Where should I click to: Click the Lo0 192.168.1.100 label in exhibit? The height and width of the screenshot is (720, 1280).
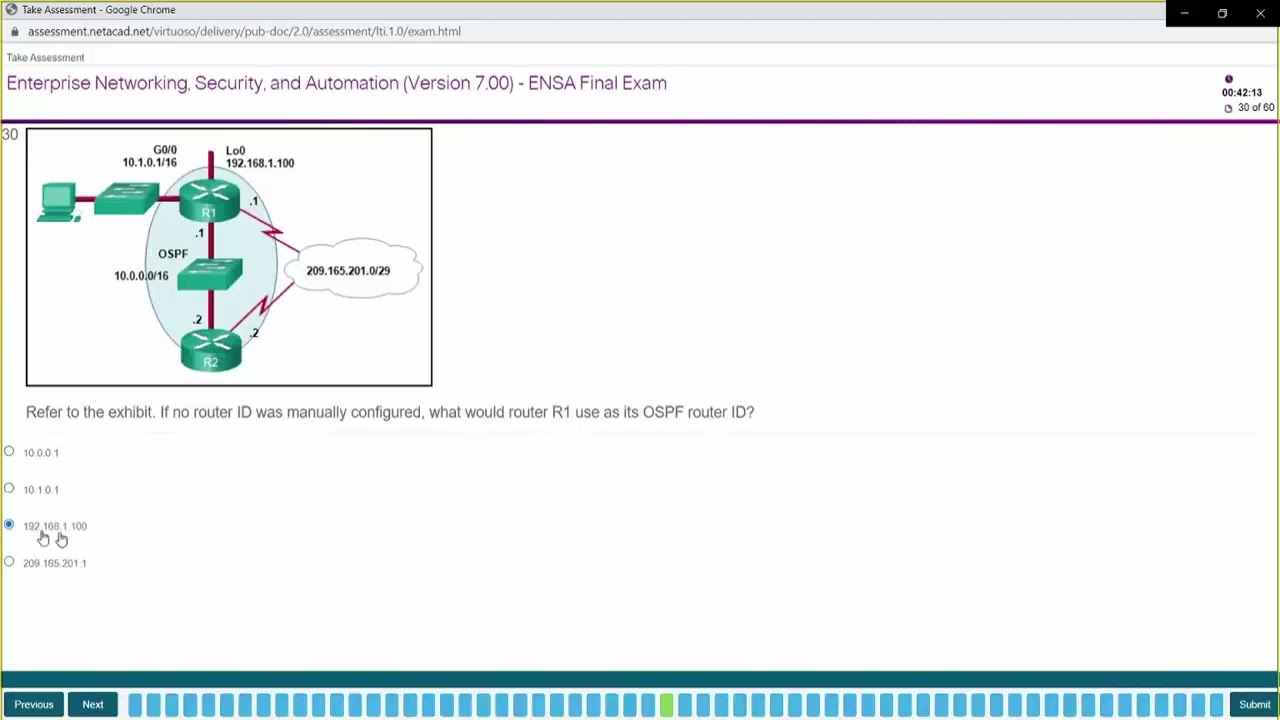click(259, 157)
